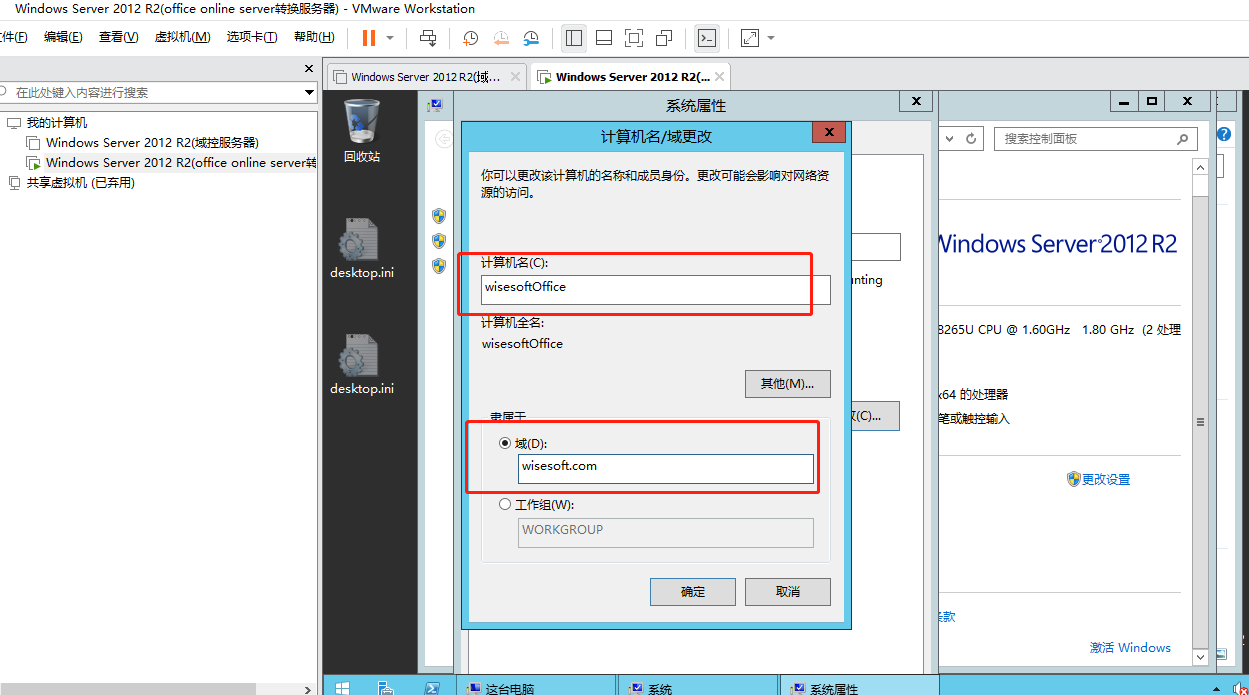Open the 帮助(H) menu
The width and height of the screenshot is (1249, 695).
pyautogui.click(x=314, y=37)
